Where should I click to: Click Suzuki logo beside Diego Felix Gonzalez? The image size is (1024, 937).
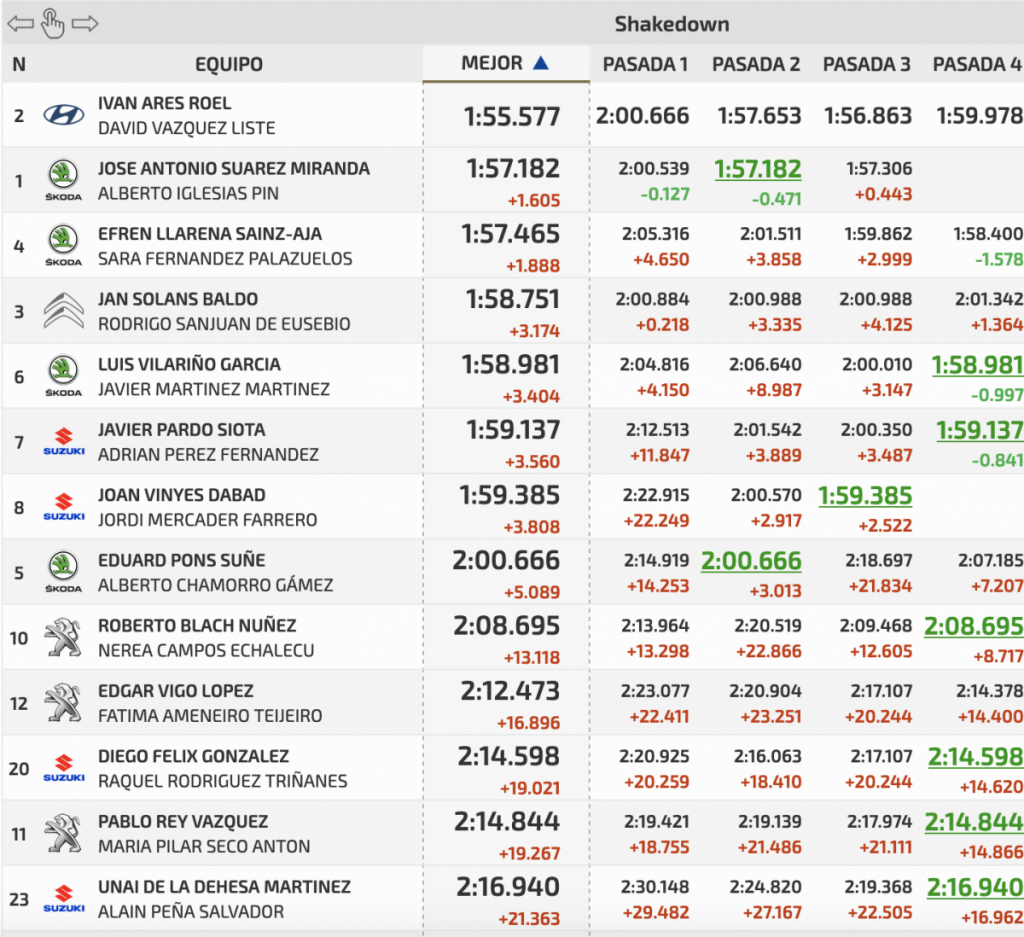tap(64, 768)
